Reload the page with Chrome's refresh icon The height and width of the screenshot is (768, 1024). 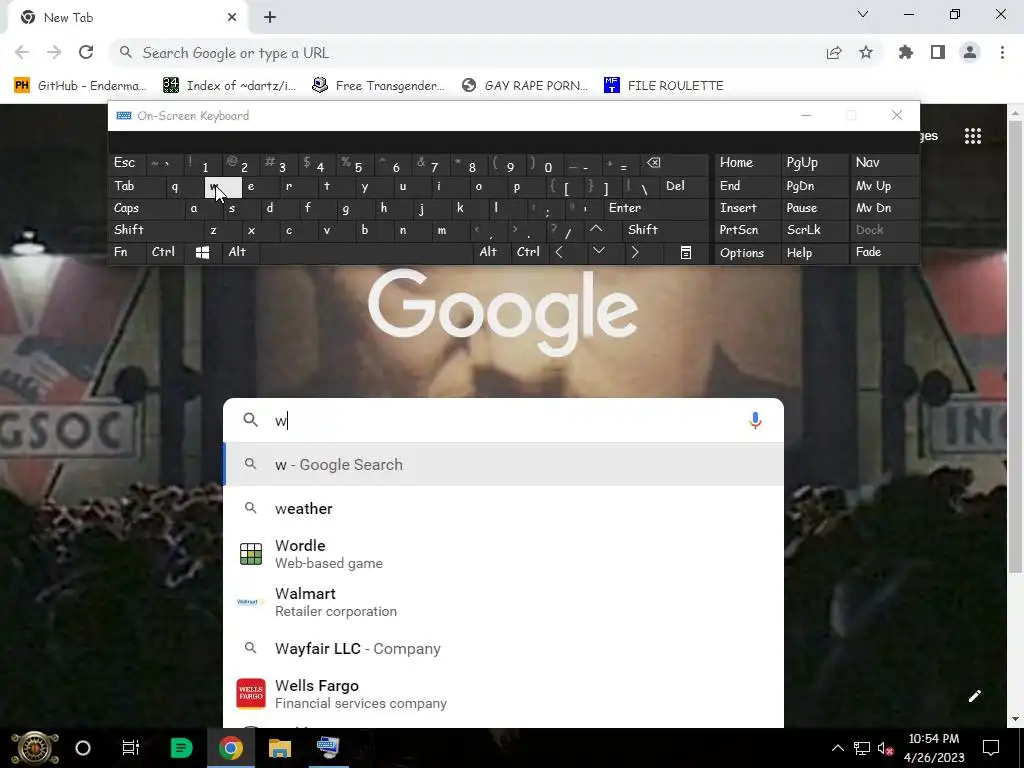(86, 52)
